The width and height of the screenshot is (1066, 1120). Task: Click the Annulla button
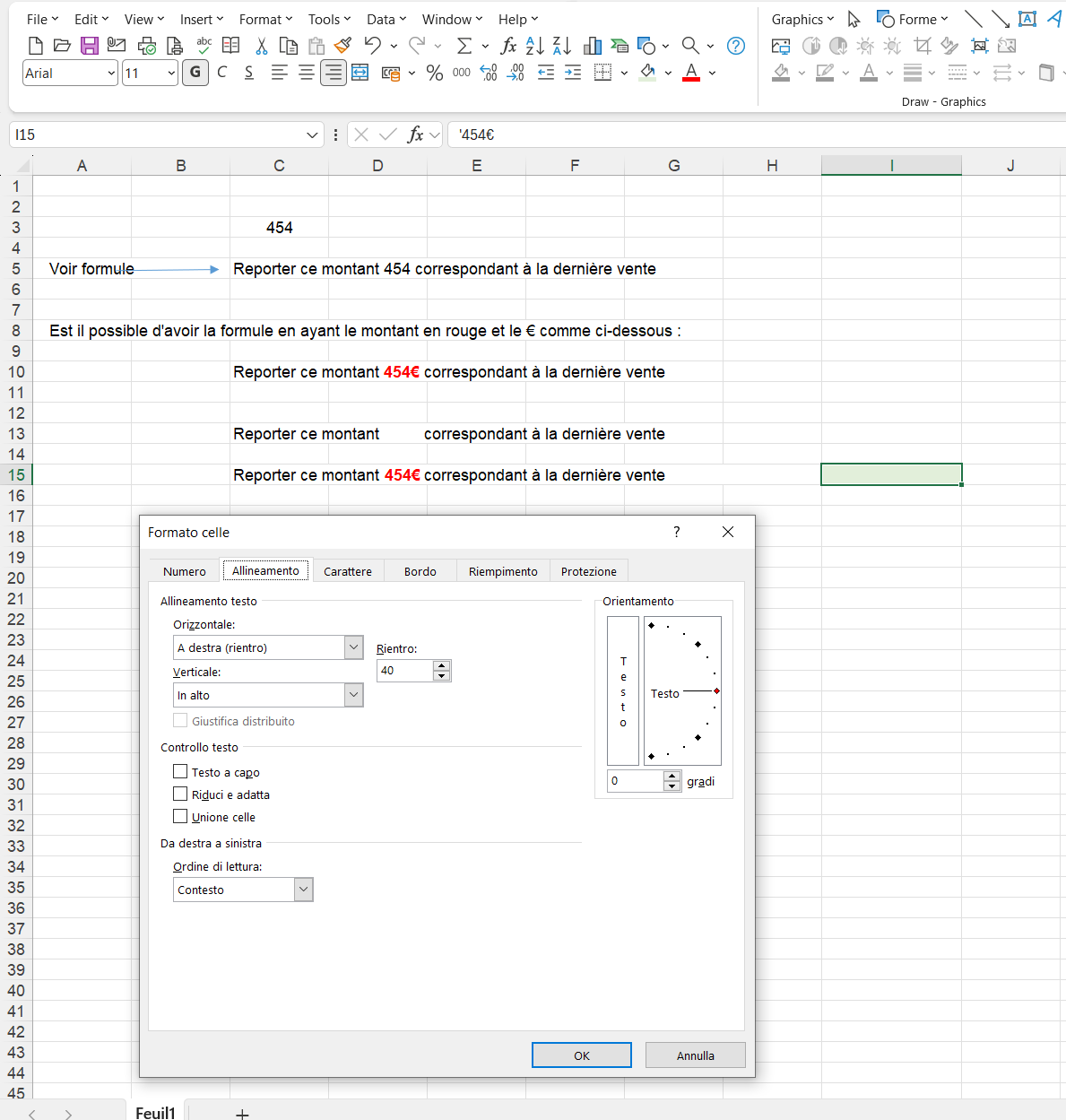[696, 1055]
